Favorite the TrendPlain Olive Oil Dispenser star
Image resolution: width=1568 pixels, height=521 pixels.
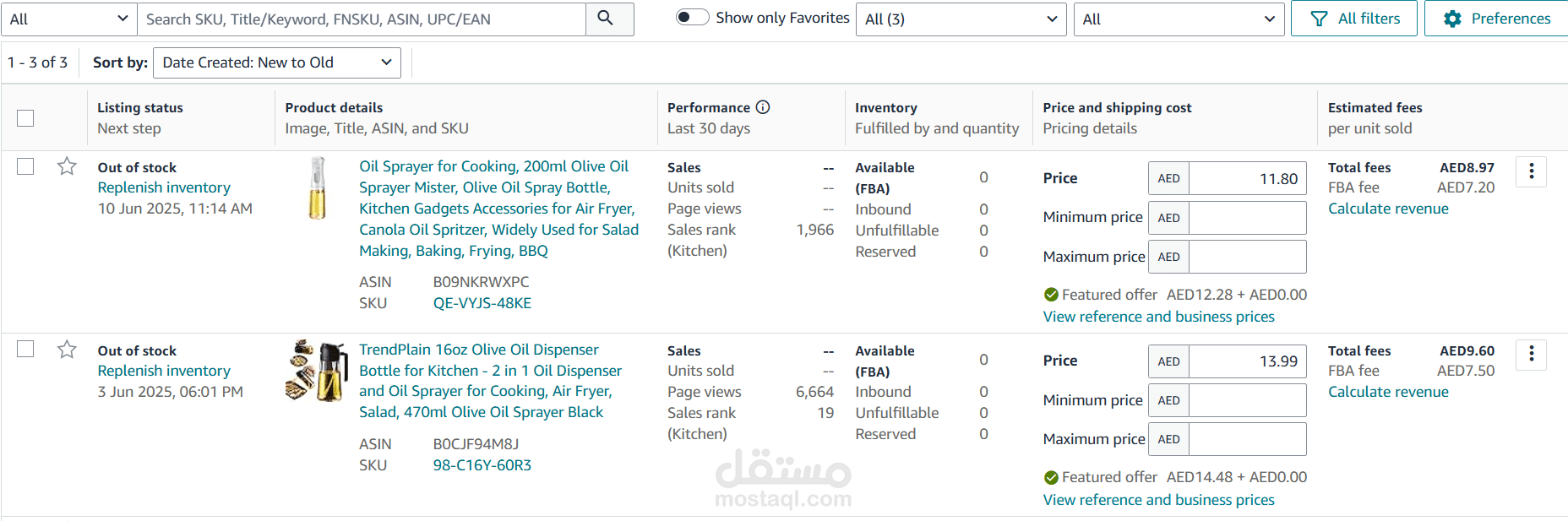[67, 350]
